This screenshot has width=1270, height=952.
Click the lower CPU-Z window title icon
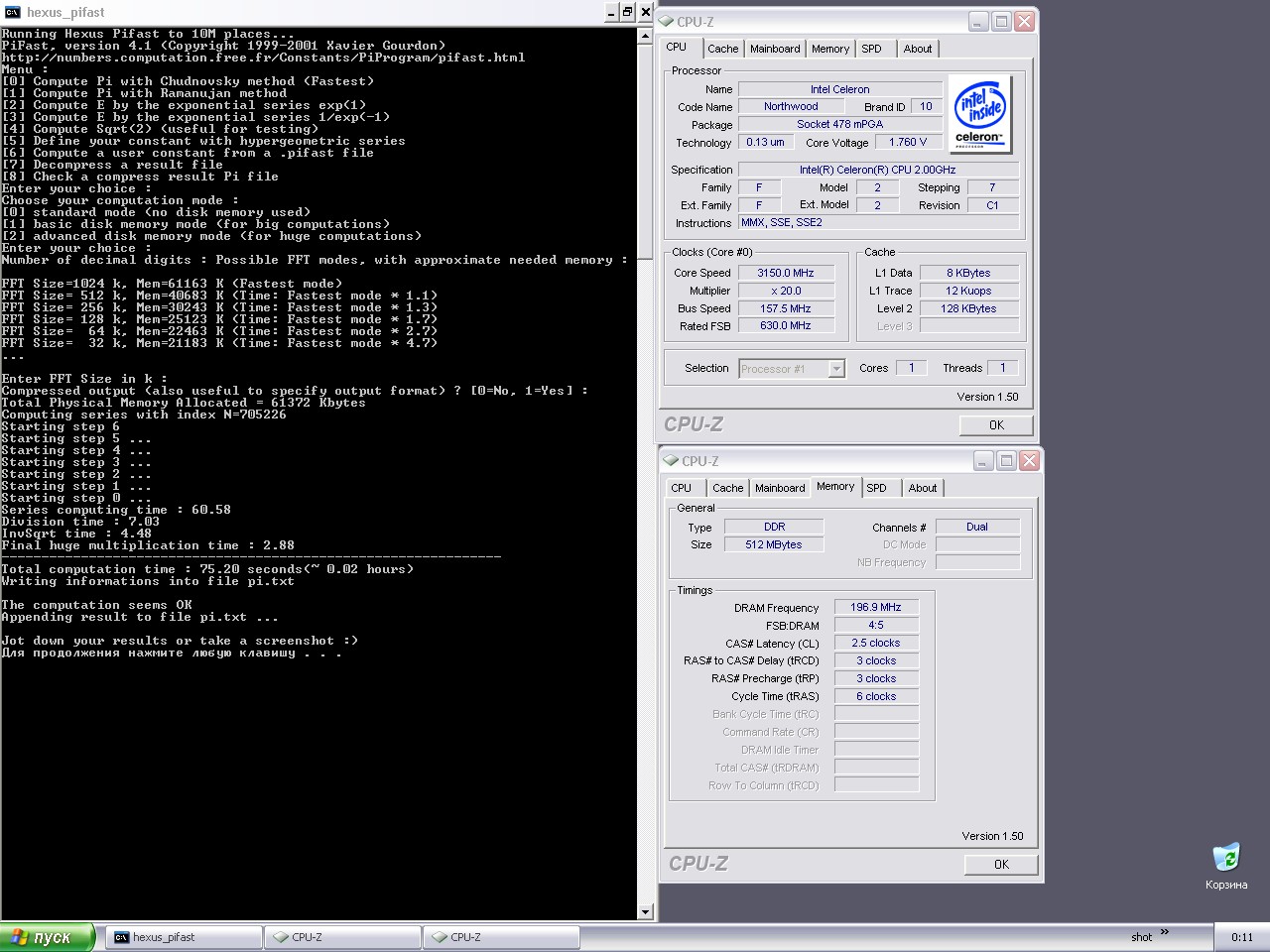(x=672, y=460)
